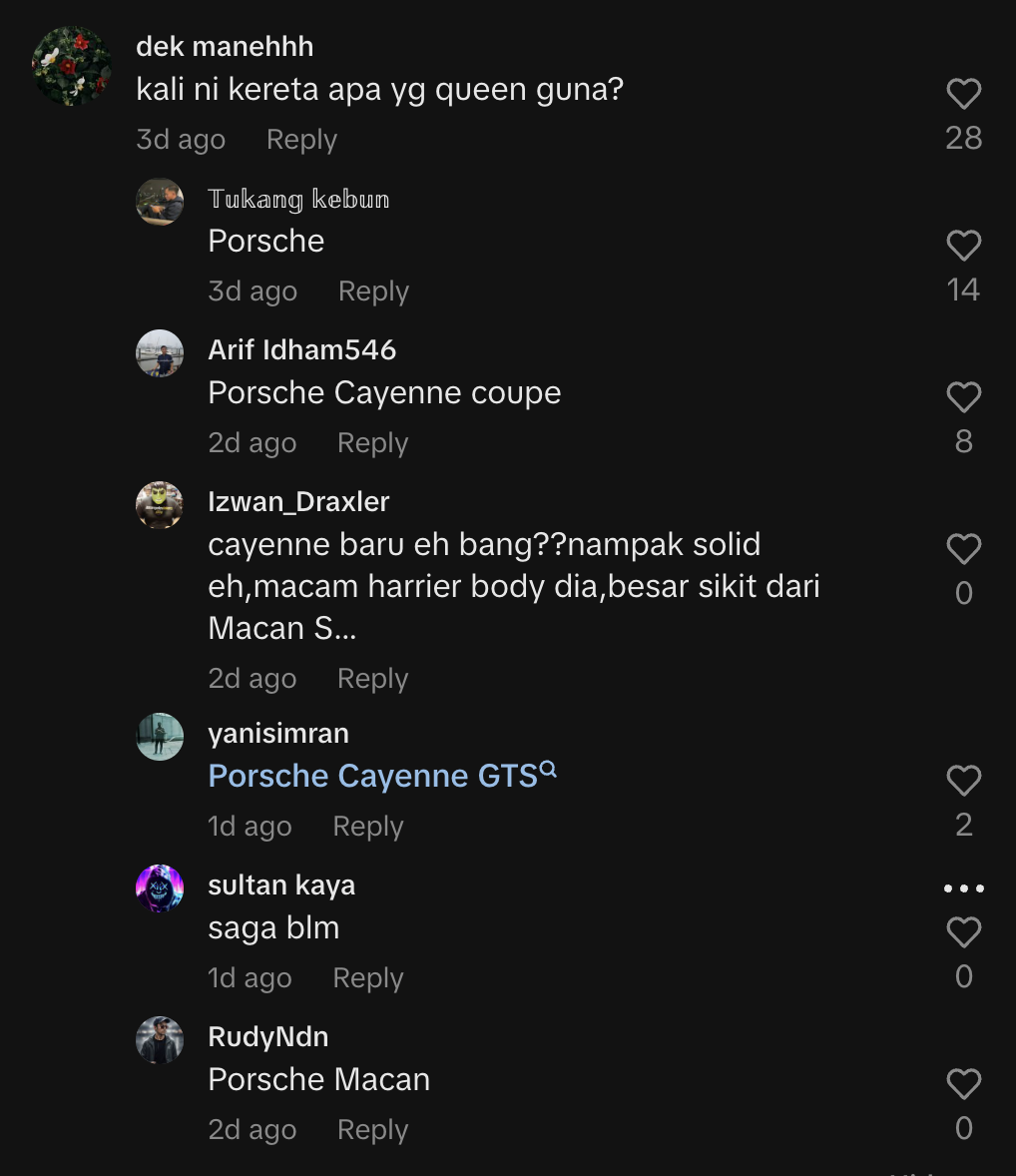Like Tukang kebun's "Porsche" reply
Viewport: 1016px width, 1176px height.
click(x=963, y=246)
